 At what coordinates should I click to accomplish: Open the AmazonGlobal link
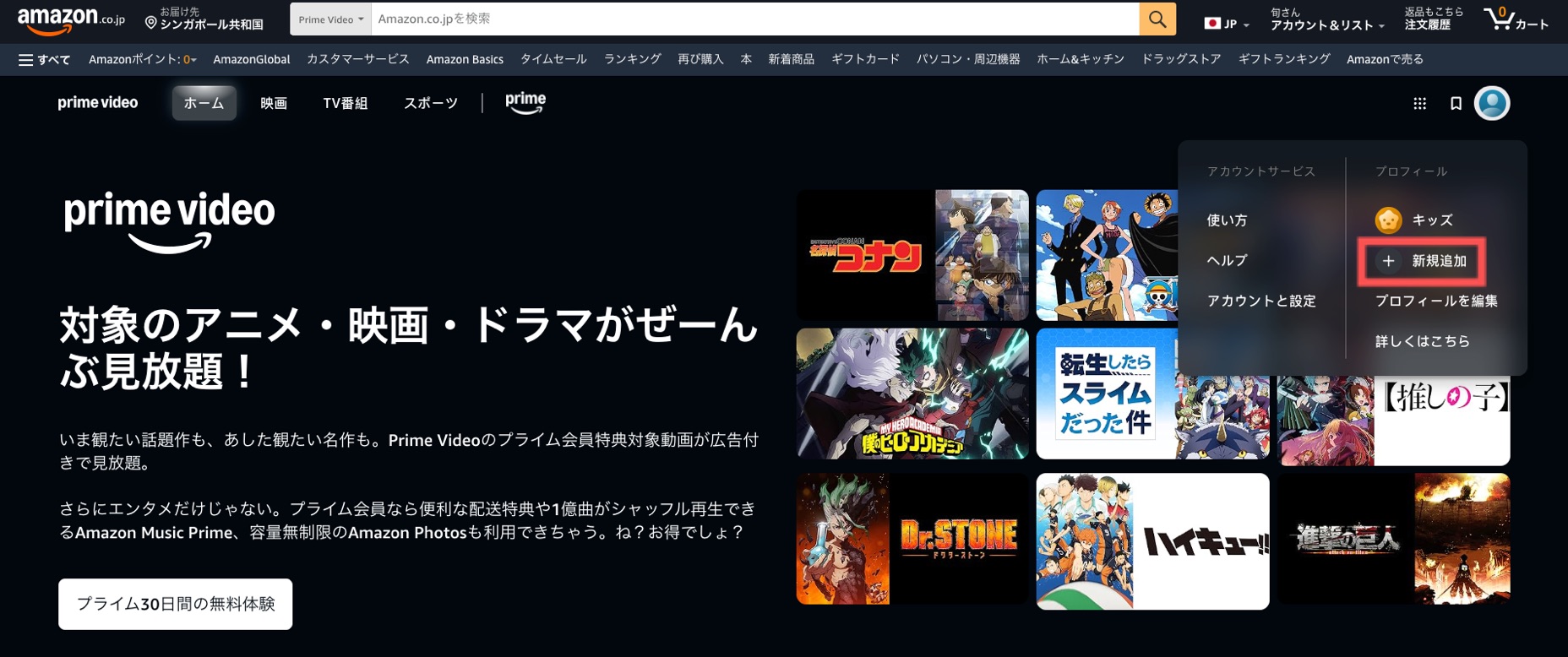(x=251, y=59)
